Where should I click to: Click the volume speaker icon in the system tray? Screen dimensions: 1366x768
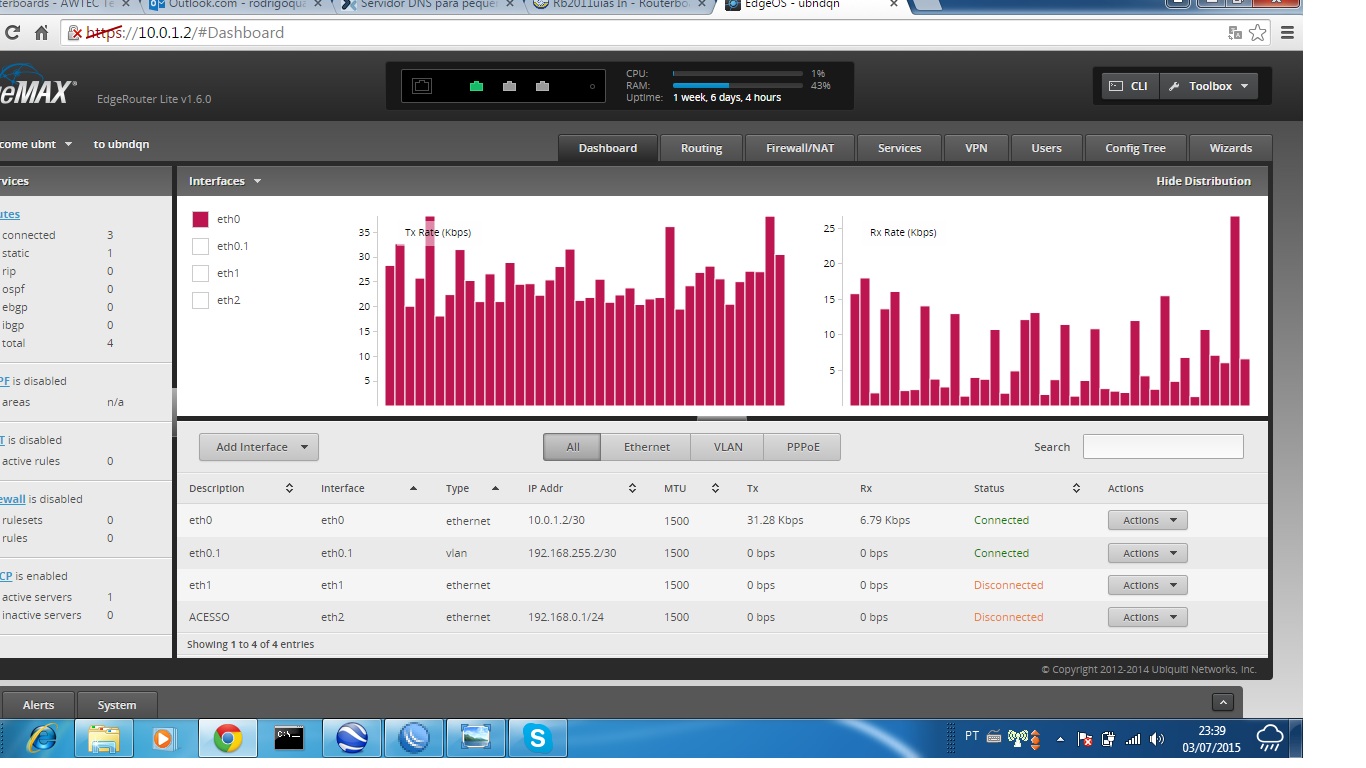coord(1157,740)
